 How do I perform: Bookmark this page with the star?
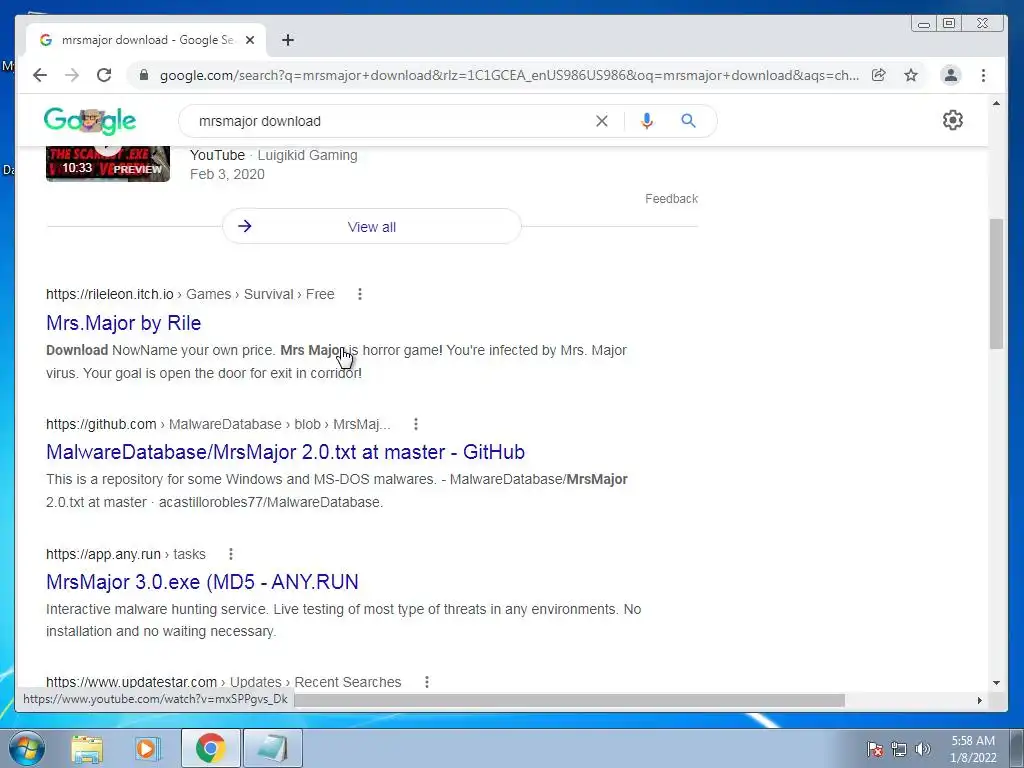point(911,75)
